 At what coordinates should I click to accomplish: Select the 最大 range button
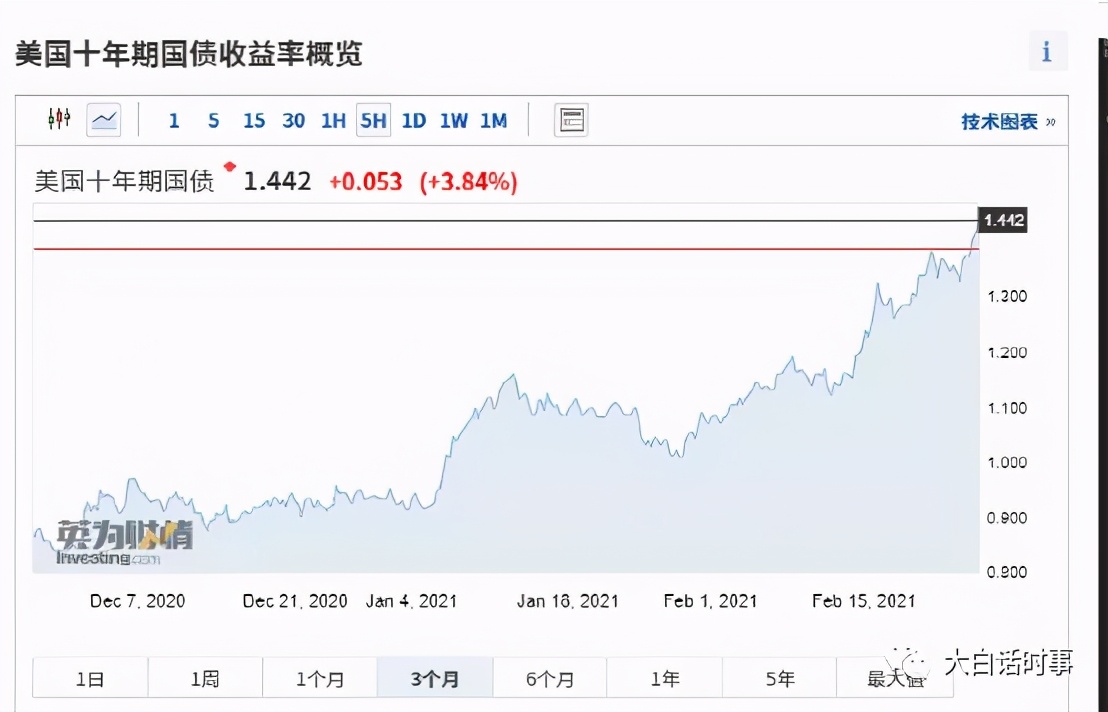pos(895,677)
